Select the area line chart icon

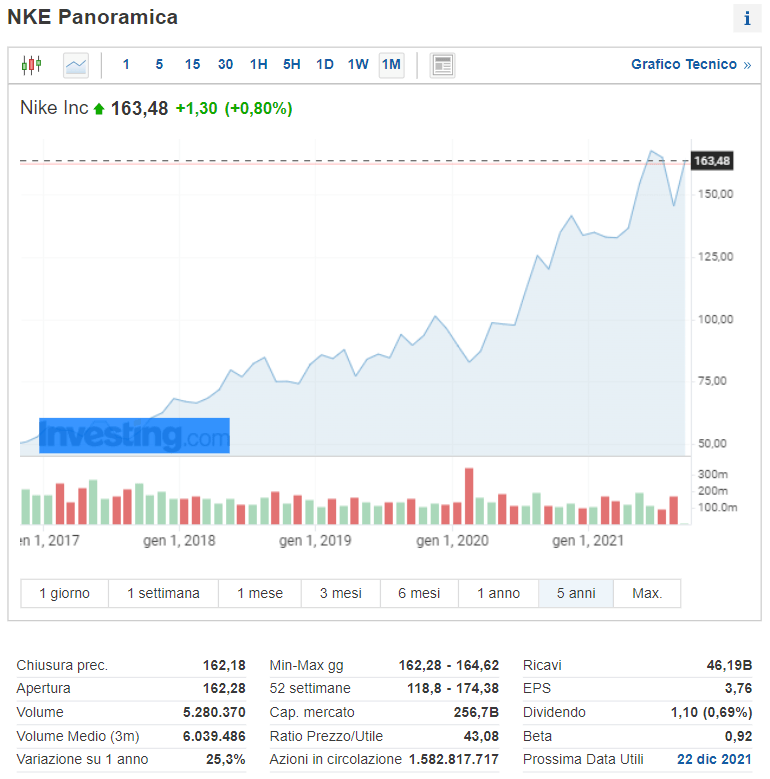coord(76,65)
